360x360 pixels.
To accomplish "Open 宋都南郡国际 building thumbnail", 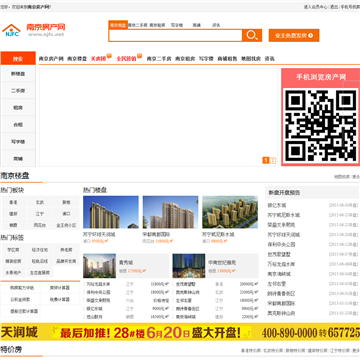I will [170, 212].
